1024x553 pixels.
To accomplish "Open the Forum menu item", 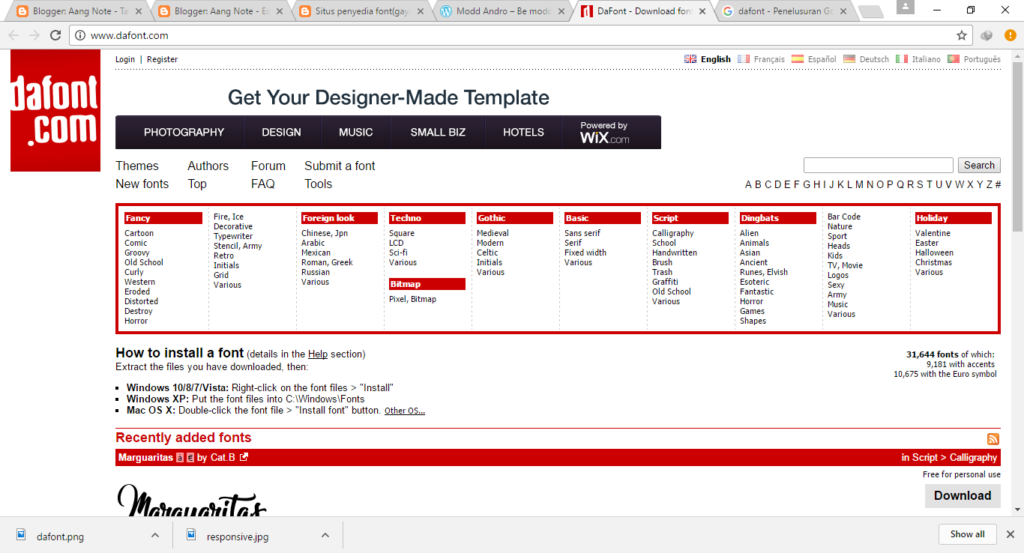I will 268,166.
